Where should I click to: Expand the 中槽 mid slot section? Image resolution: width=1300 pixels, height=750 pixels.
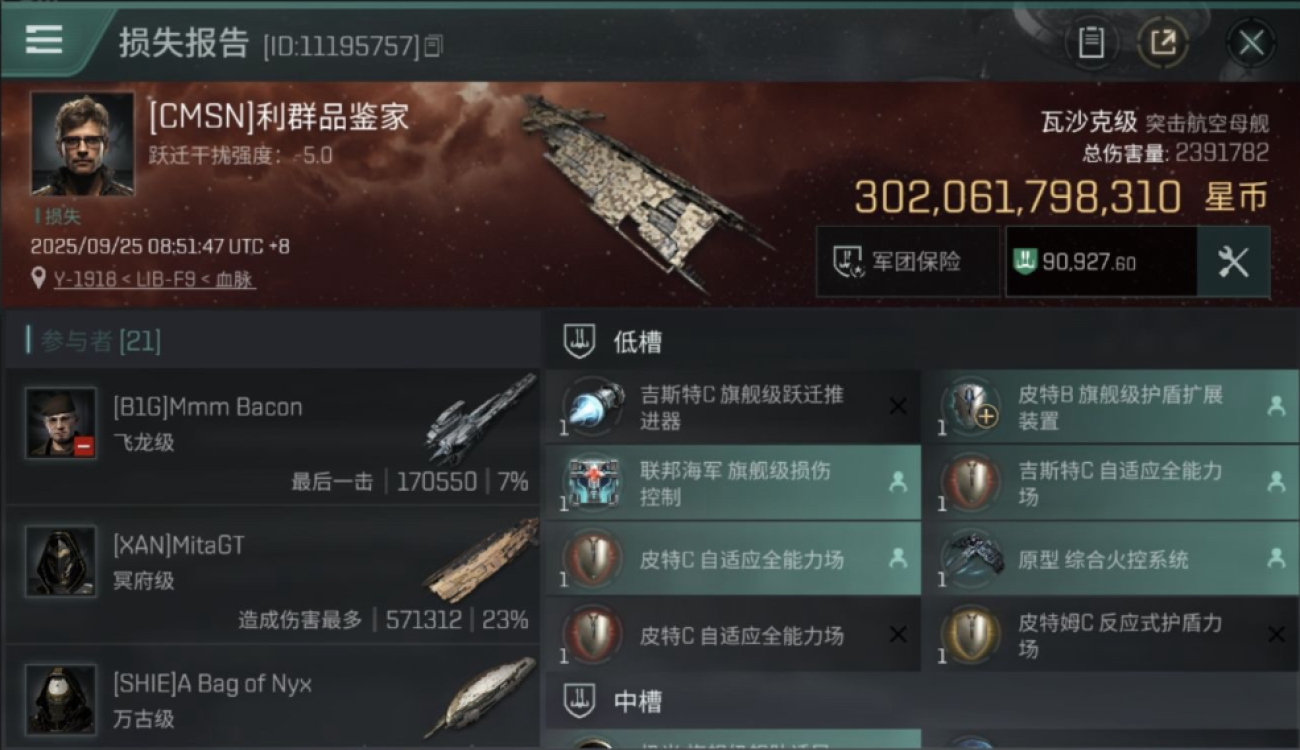pyautogui.click(x=920, y=701)
